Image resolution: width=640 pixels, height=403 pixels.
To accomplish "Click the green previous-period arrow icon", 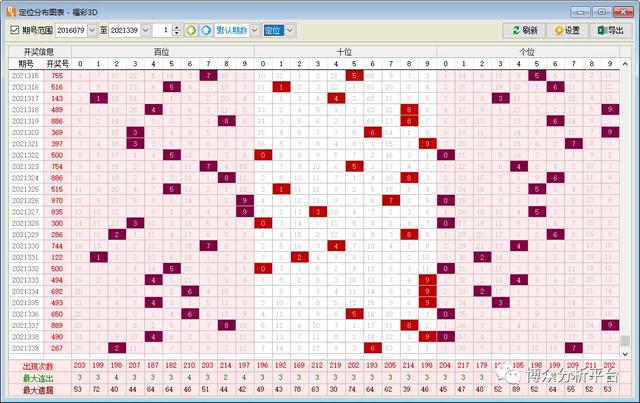I will pos(191,30).
